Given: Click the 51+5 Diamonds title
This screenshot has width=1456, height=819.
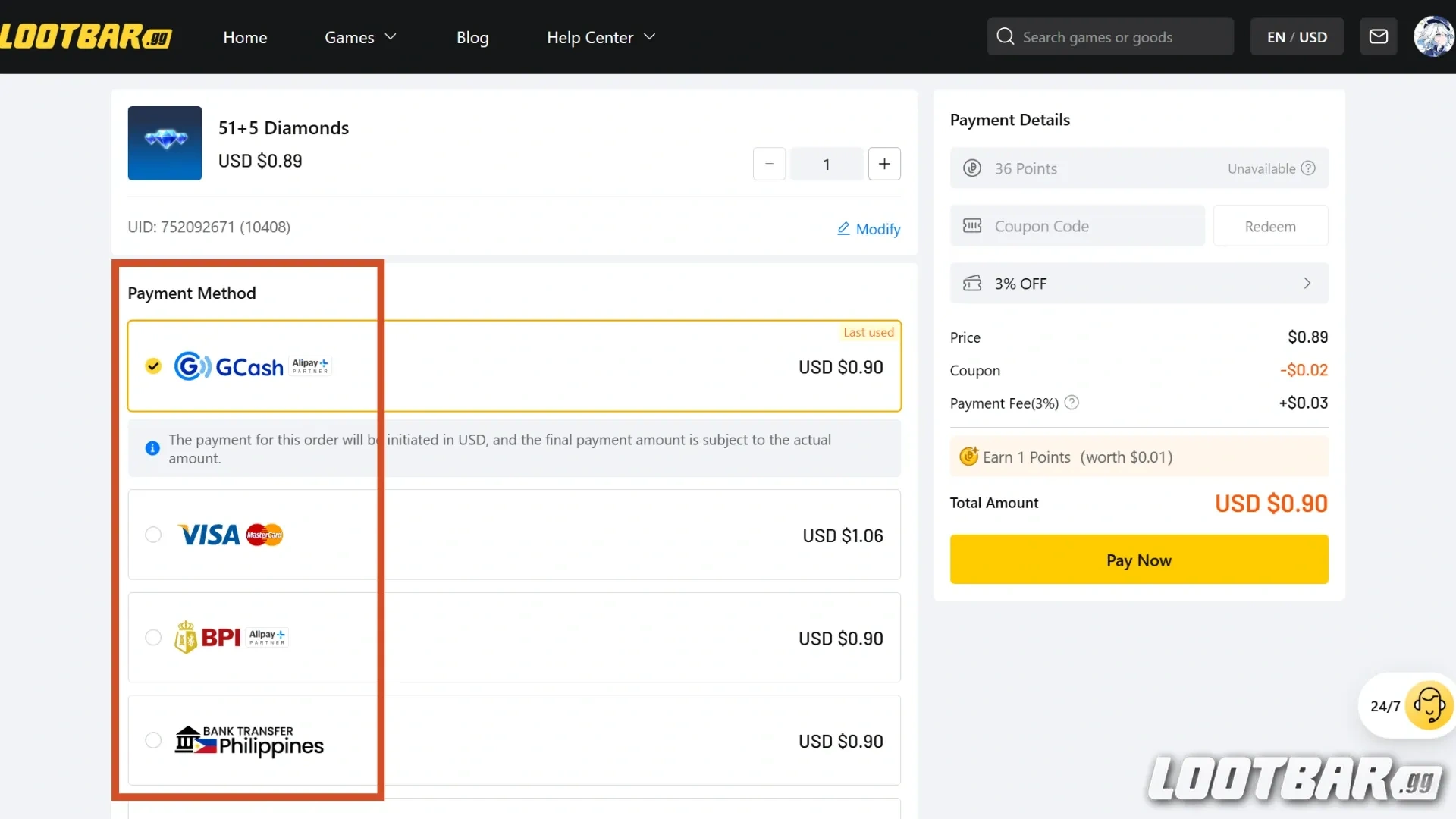Looking at the screenshot, I should point(284,127).
